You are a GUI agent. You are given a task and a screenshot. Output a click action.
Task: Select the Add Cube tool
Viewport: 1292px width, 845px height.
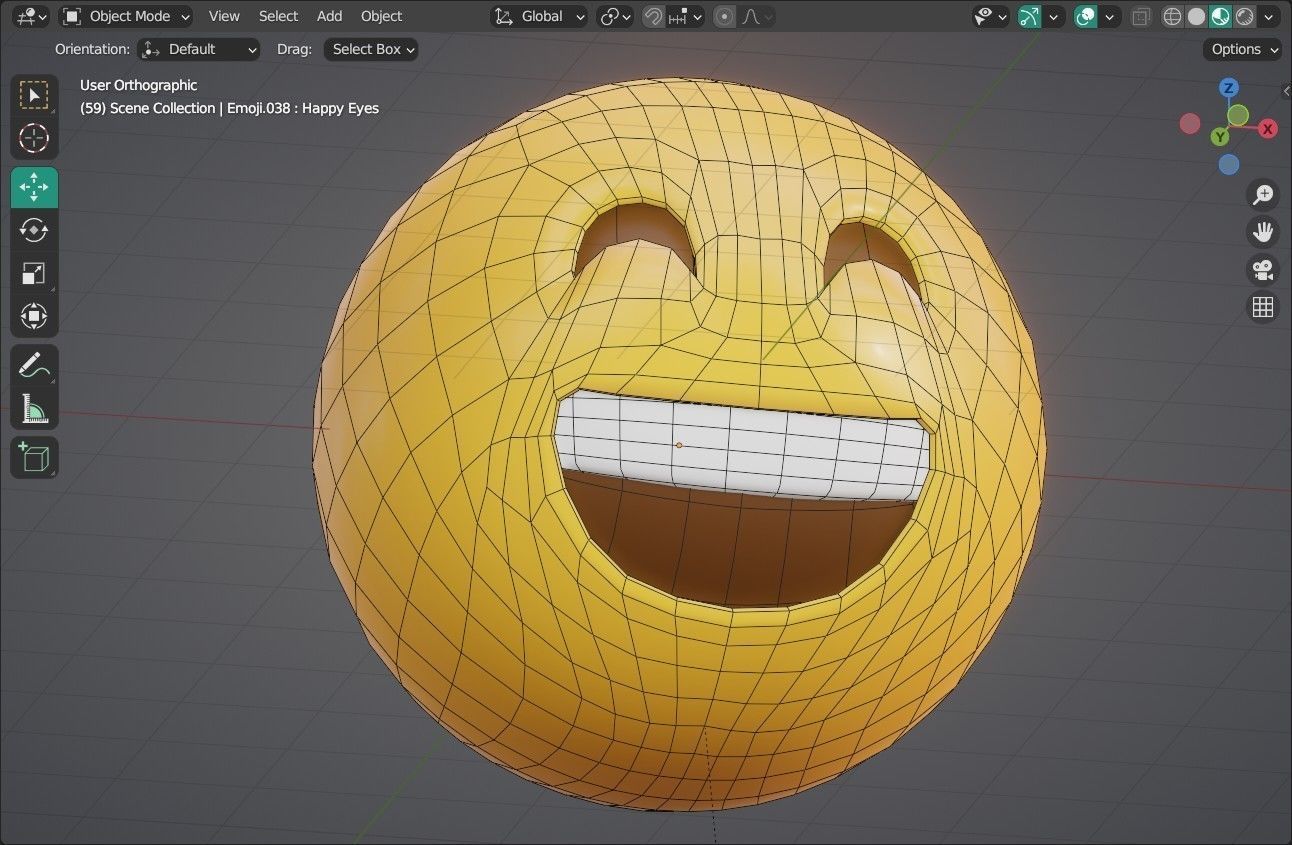tap(34, 458)
